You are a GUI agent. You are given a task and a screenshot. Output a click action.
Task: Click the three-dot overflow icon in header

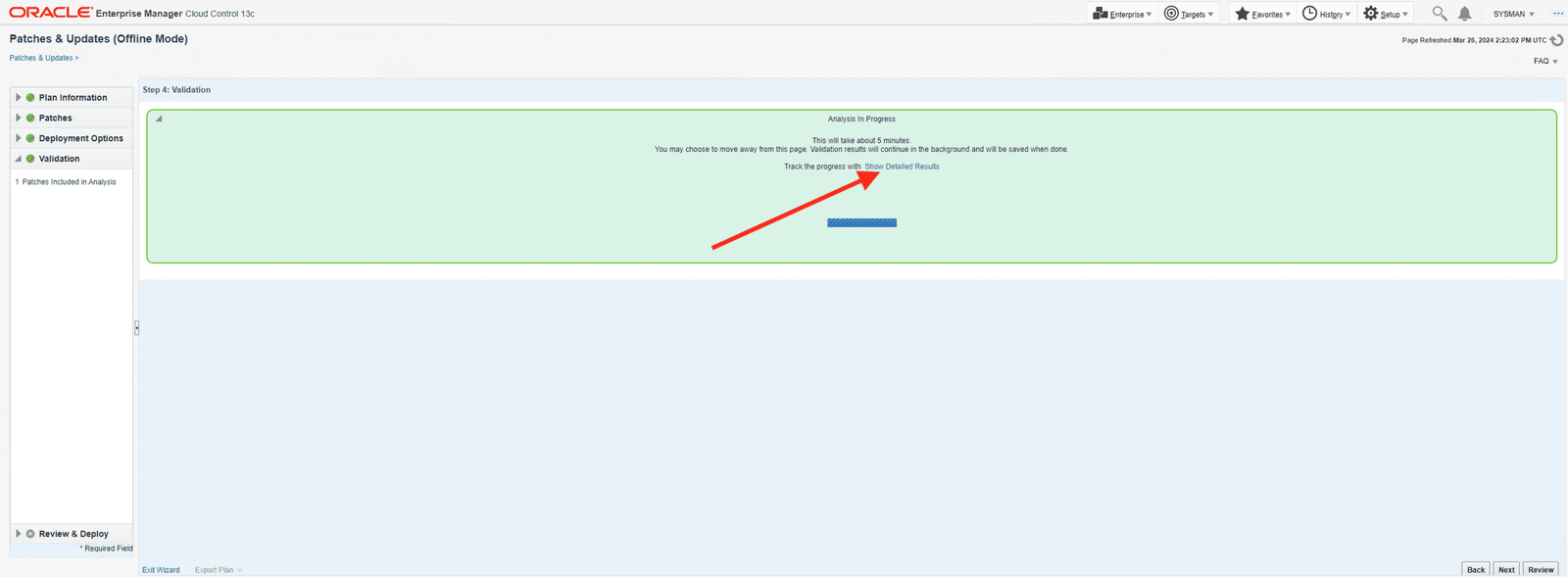[1557, 14]
